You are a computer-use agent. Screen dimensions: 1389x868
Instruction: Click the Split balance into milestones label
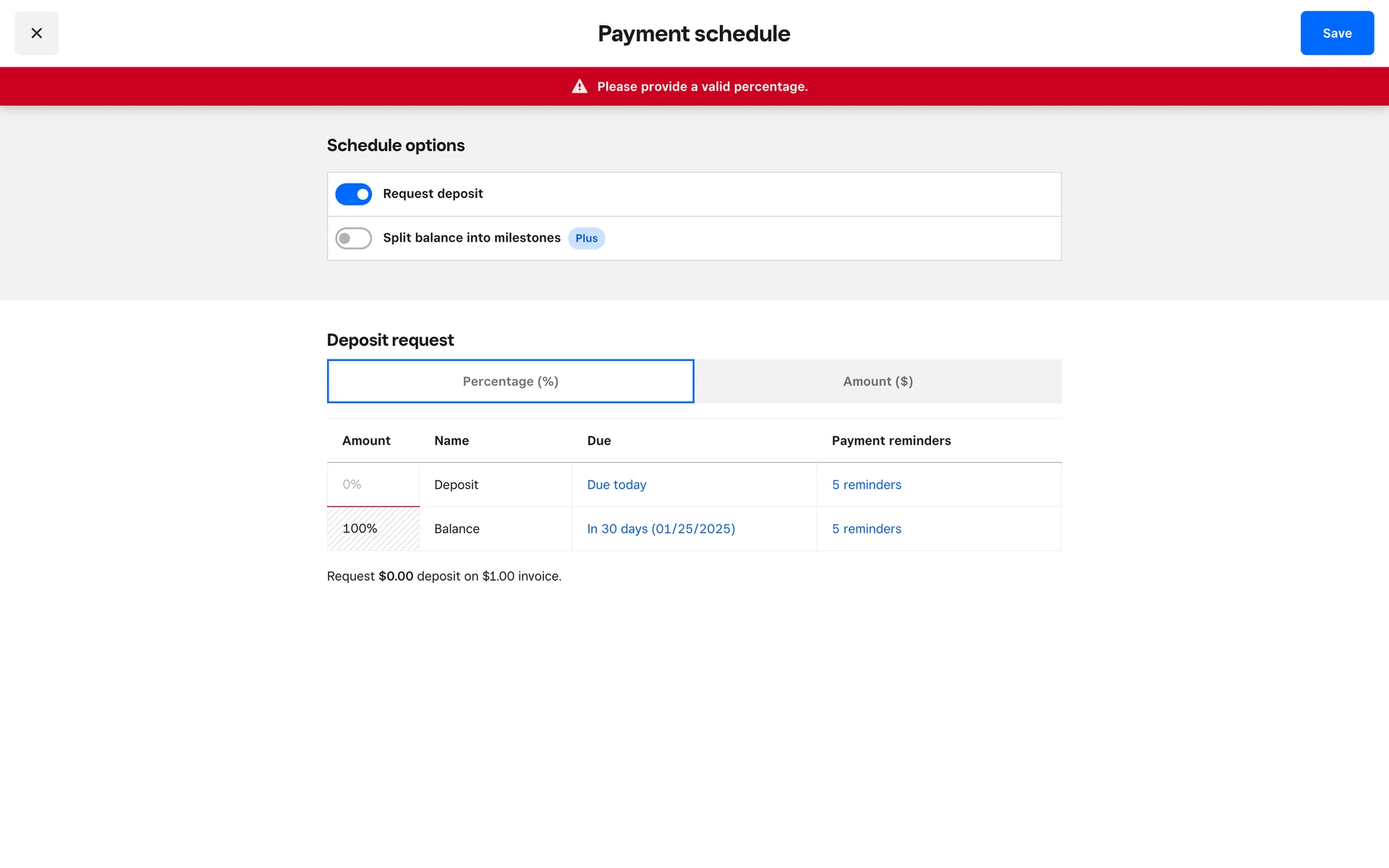tap(471, 238)
